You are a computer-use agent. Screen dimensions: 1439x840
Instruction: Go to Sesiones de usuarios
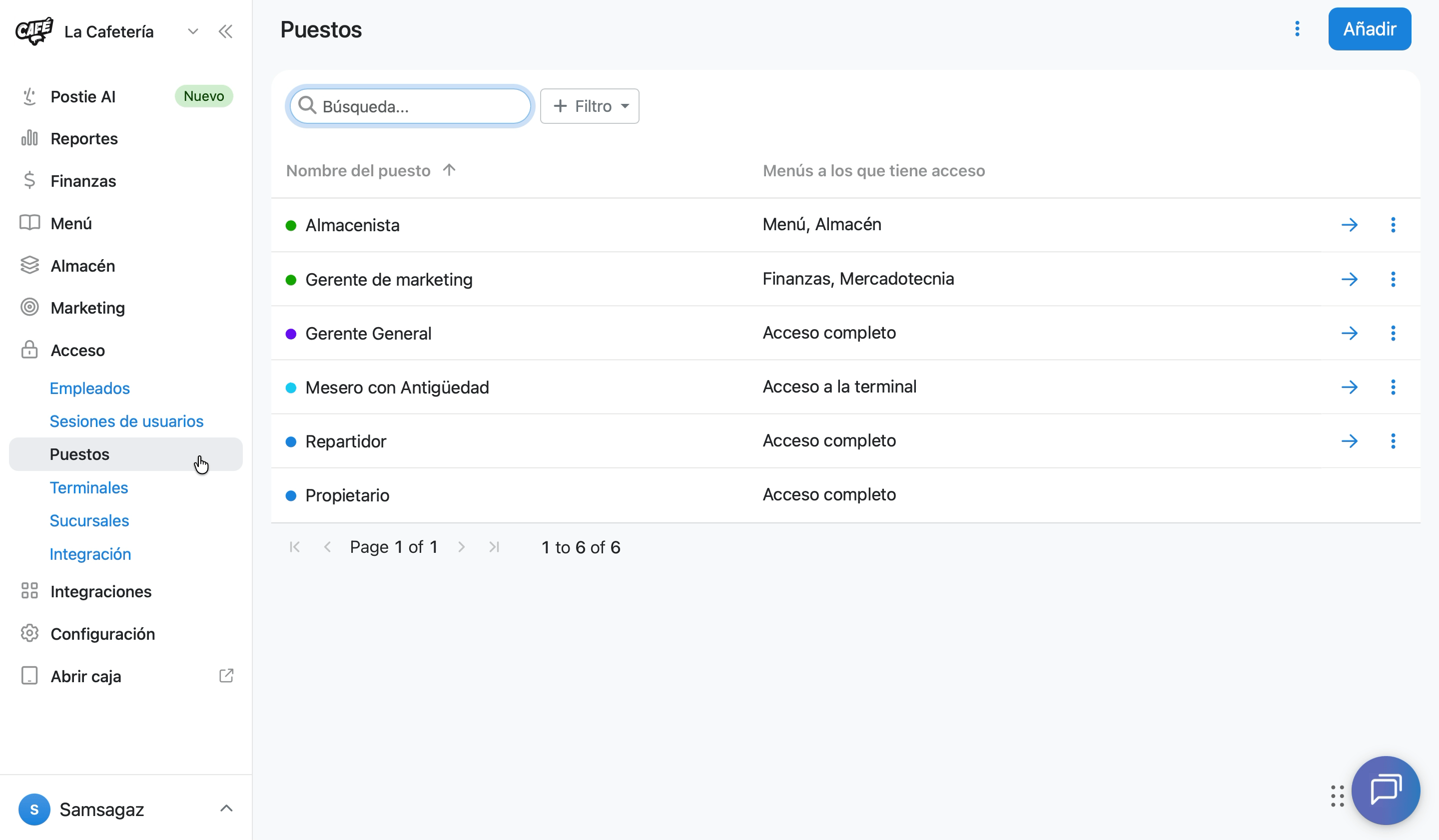(126, 421)
